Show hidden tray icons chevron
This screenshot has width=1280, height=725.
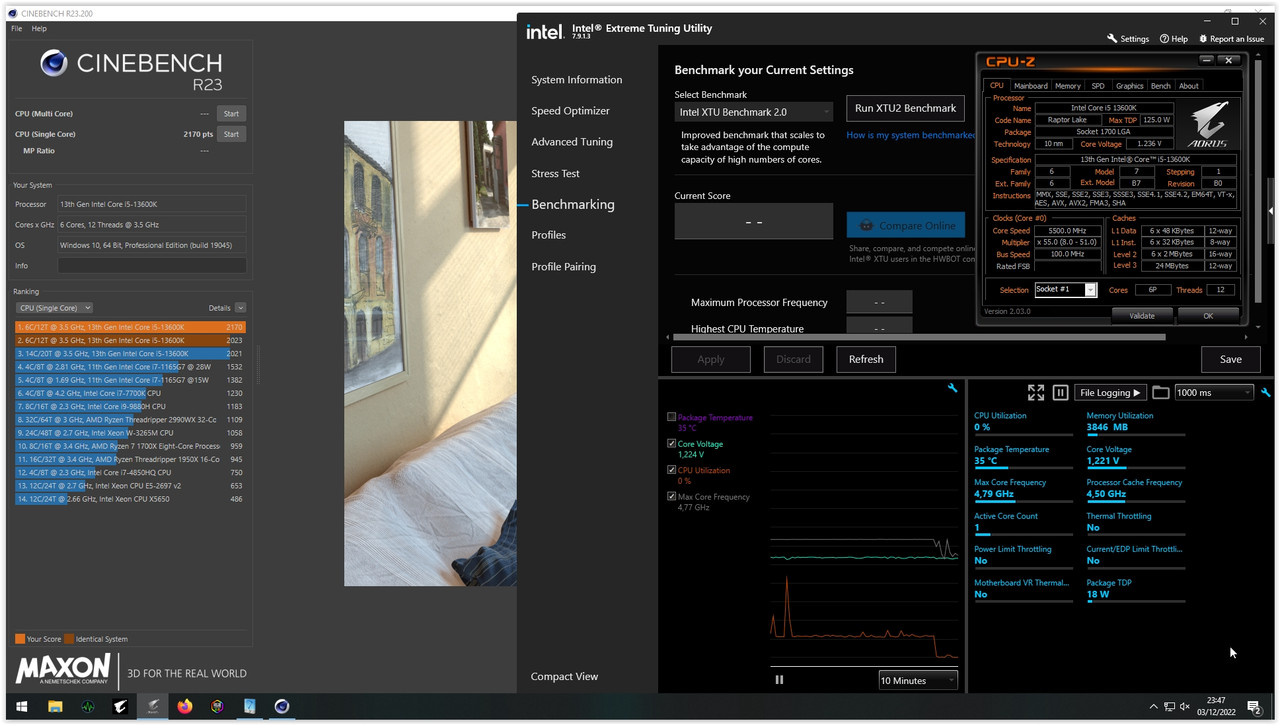pos(1153,707)
